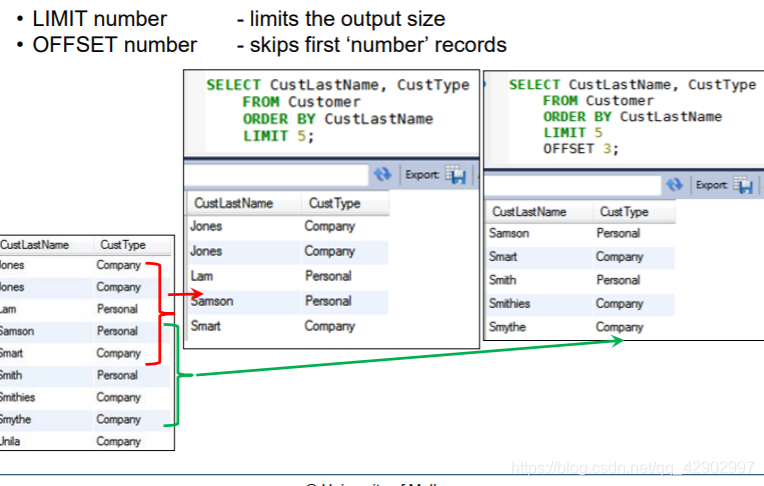Screen dimensions: 764x486
Task: Select 'Smythe' name in full Customer table
Action: click(x=16, y=419)
